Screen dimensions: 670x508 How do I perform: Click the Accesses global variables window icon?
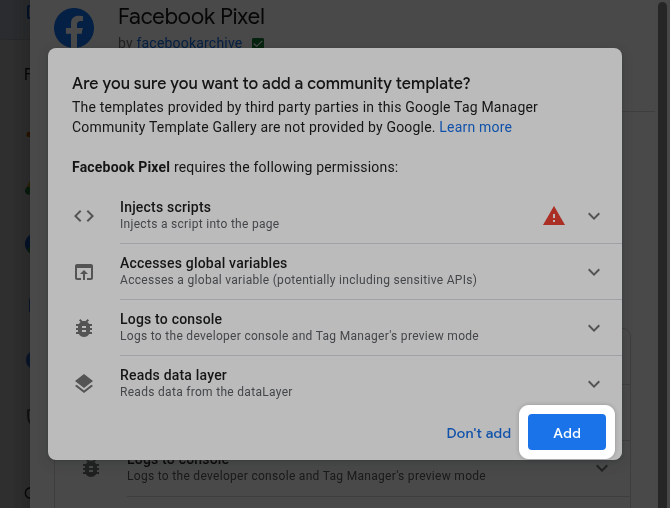click(x=84, y=272)
